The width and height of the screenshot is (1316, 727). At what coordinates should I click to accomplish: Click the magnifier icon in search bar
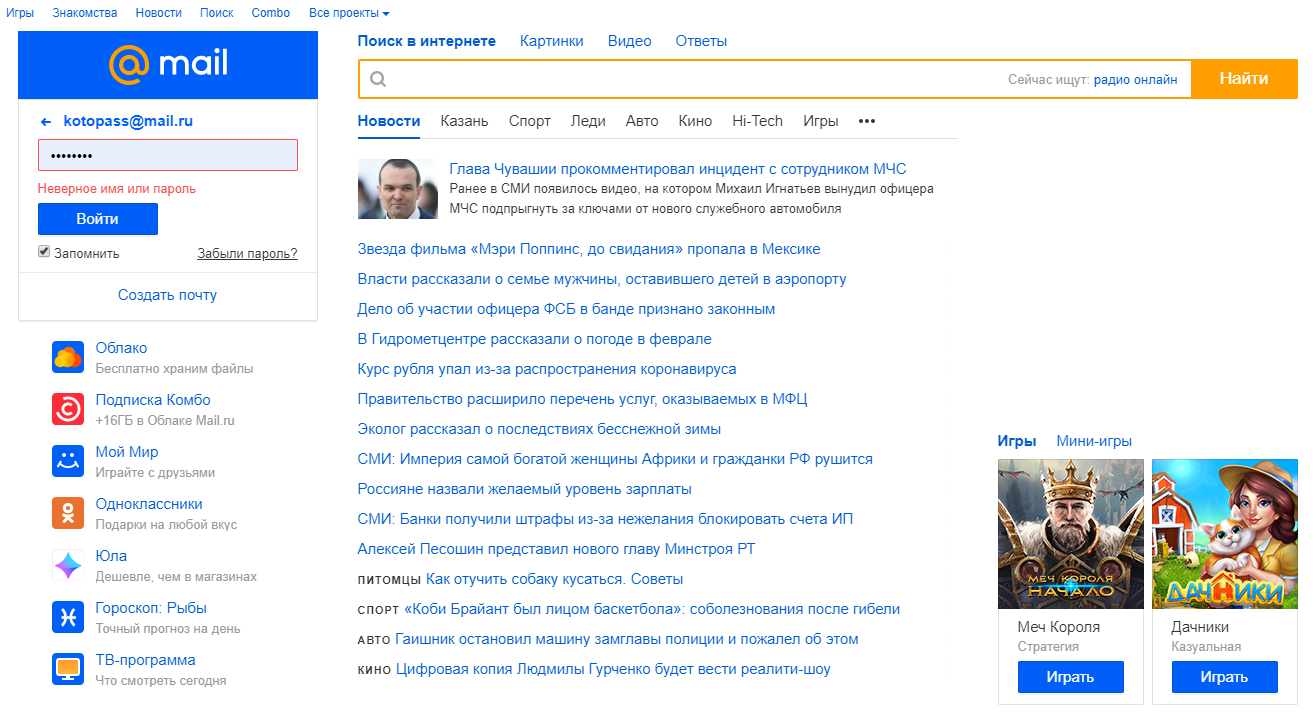(378, 79)
